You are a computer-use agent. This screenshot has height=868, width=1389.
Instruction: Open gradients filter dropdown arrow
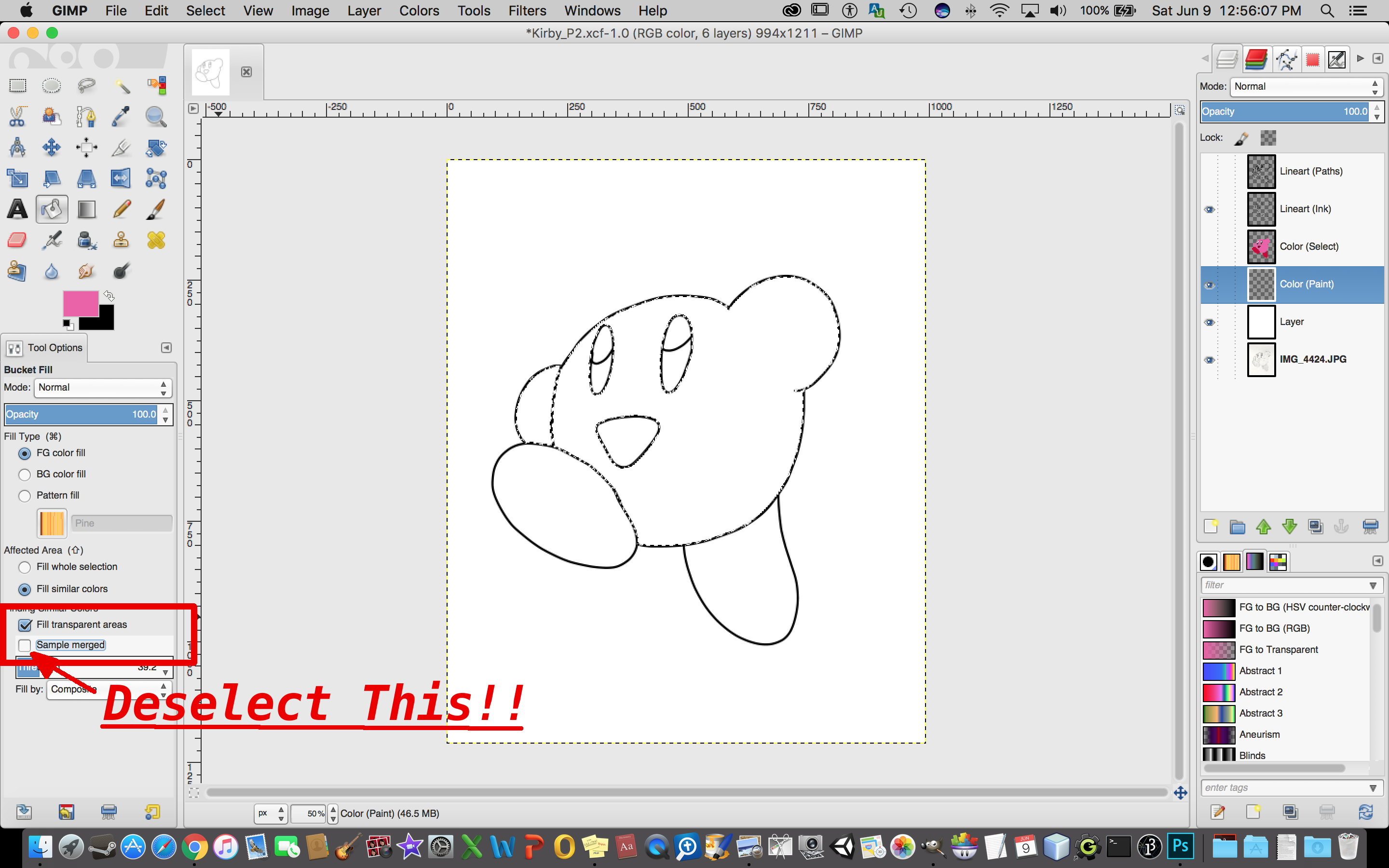[1372, 585]
